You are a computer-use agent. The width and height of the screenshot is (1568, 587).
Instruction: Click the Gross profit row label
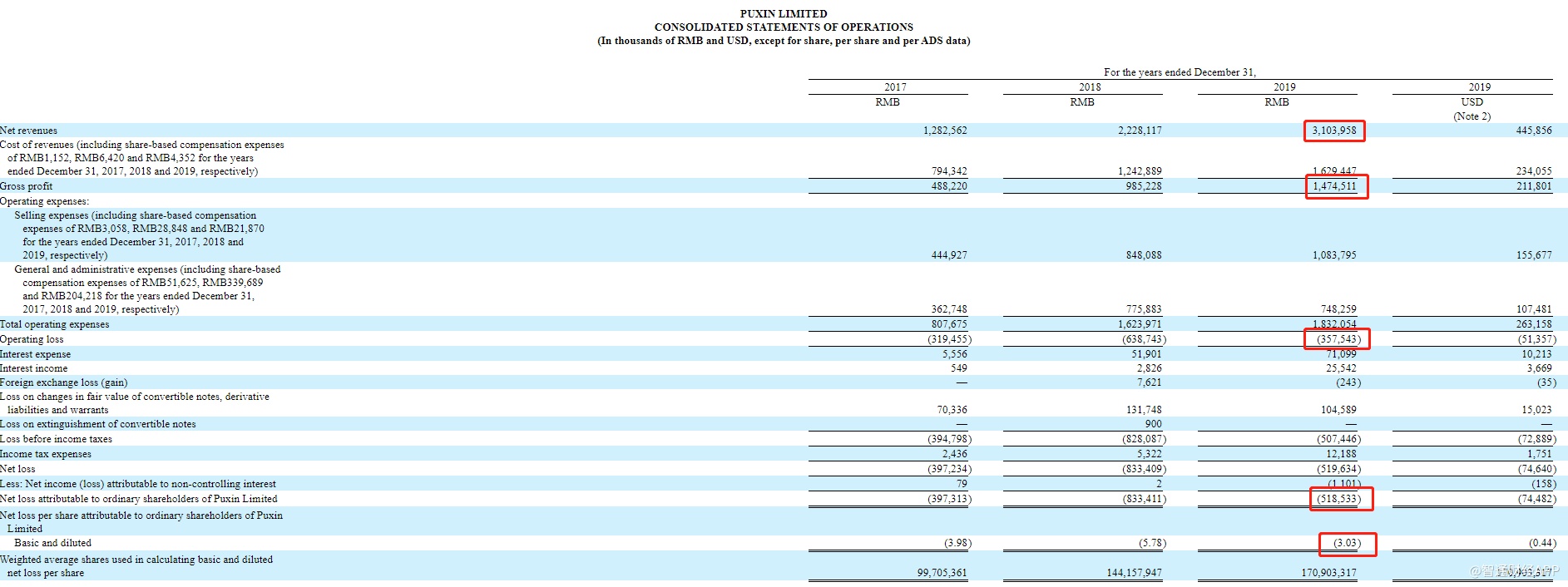point(26,186)
